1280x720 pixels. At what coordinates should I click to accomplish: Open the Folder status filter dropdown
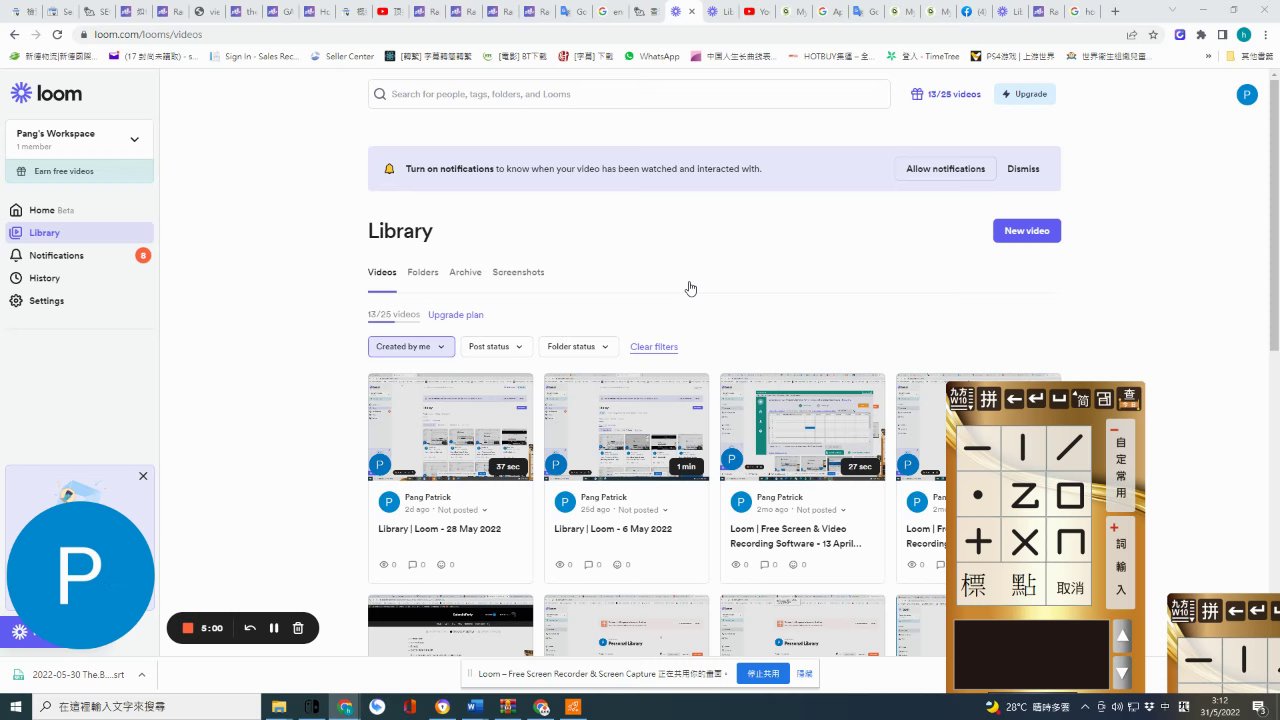coord(579,347)
